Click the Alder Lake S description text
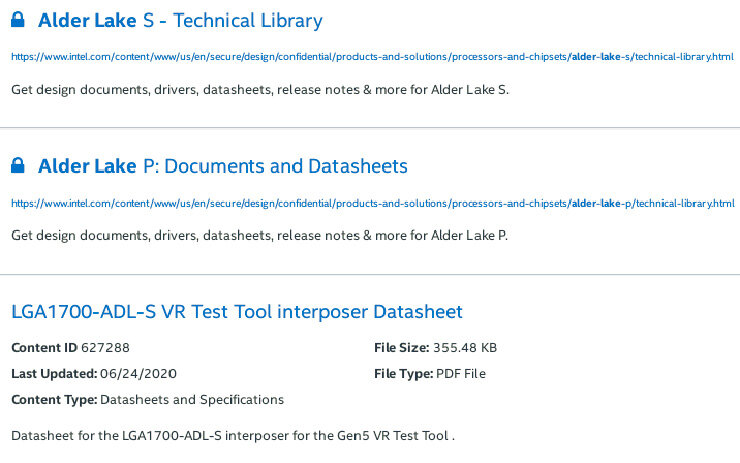Viewport: 740px width, 463px height. tap(260, 90)
